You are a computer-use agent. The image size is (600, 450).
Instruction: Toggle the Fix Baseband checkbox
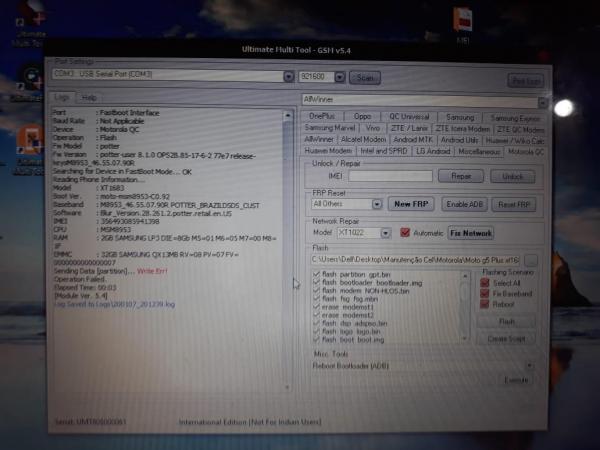484,294
